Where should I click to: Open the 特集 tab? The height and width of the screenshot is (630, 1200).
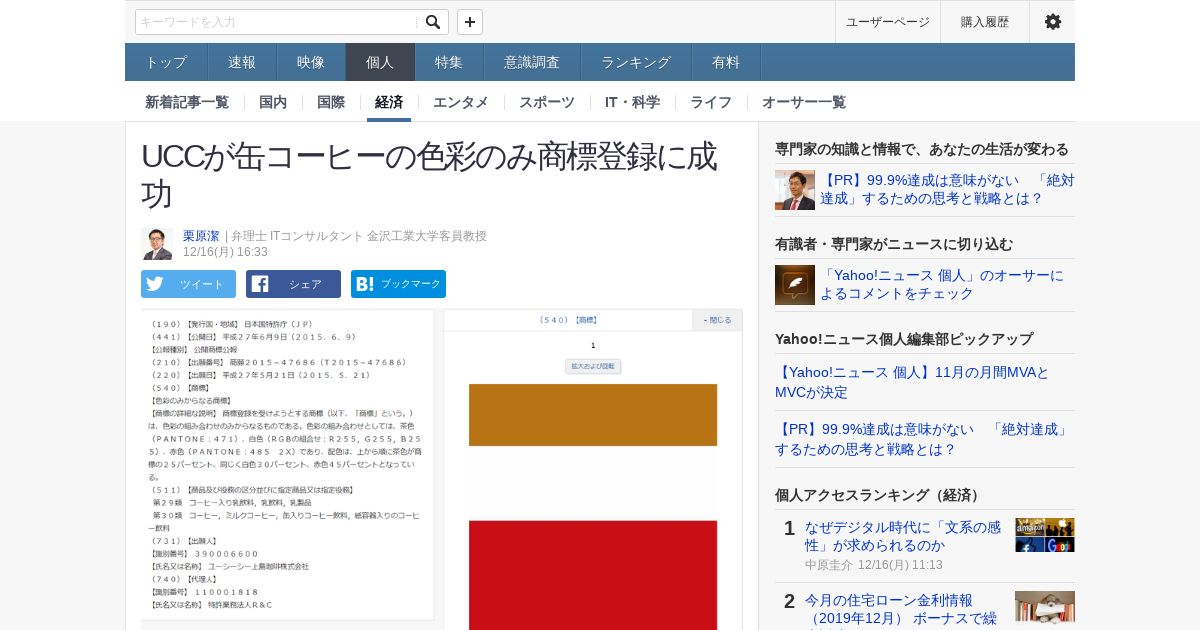(449, 62)
